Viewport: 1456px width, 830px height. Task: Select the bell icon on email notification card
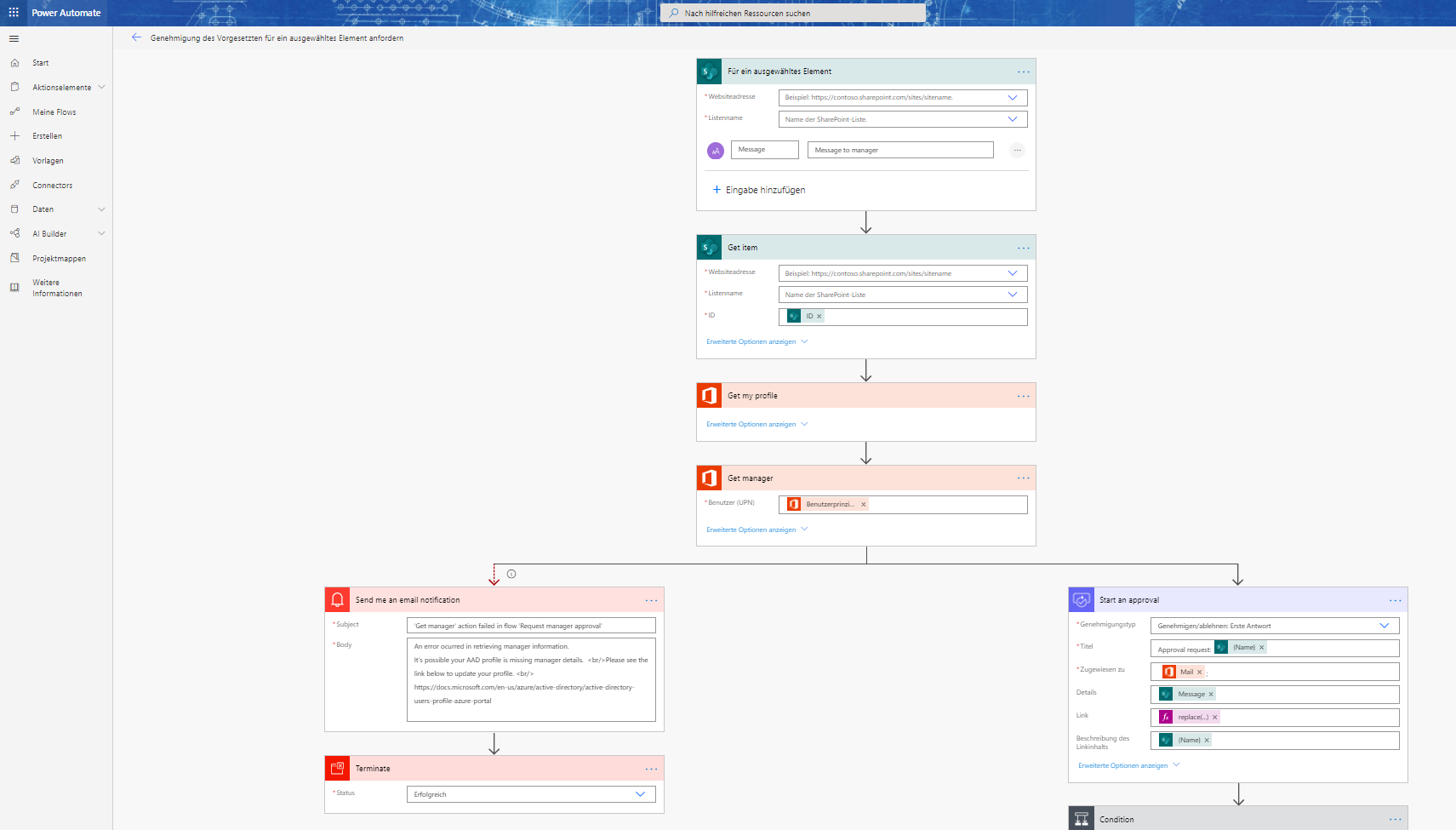coord(337,599)
